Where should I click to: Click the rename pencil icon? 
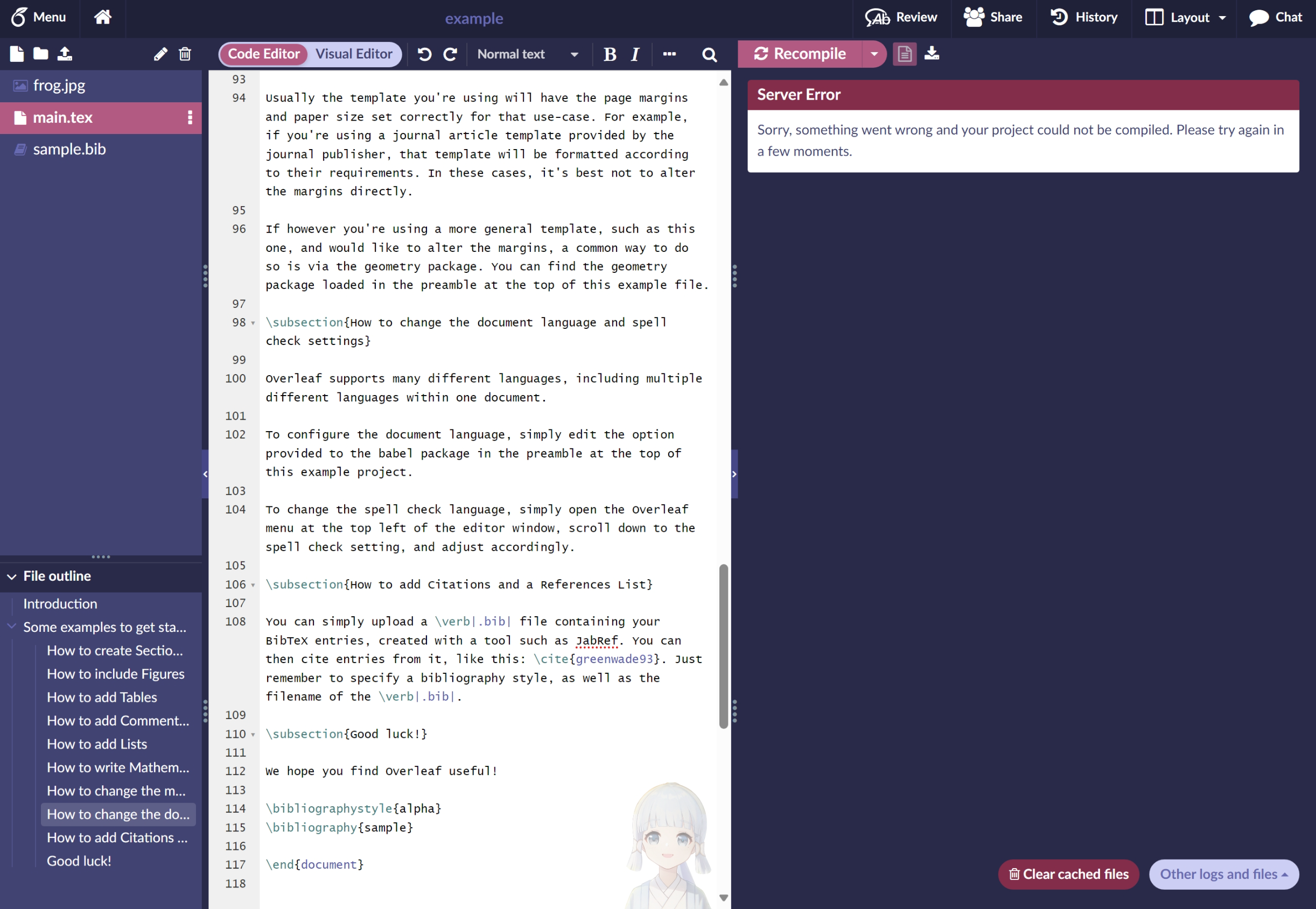pyautogui.click(x=160, y=54)
